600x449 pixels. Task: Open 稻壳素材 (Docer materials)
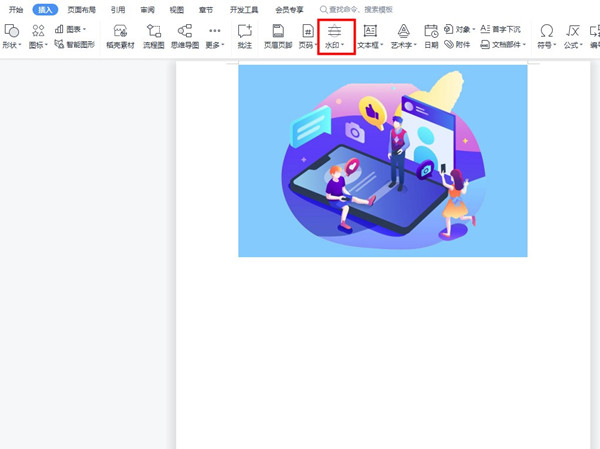coord(120,37)
